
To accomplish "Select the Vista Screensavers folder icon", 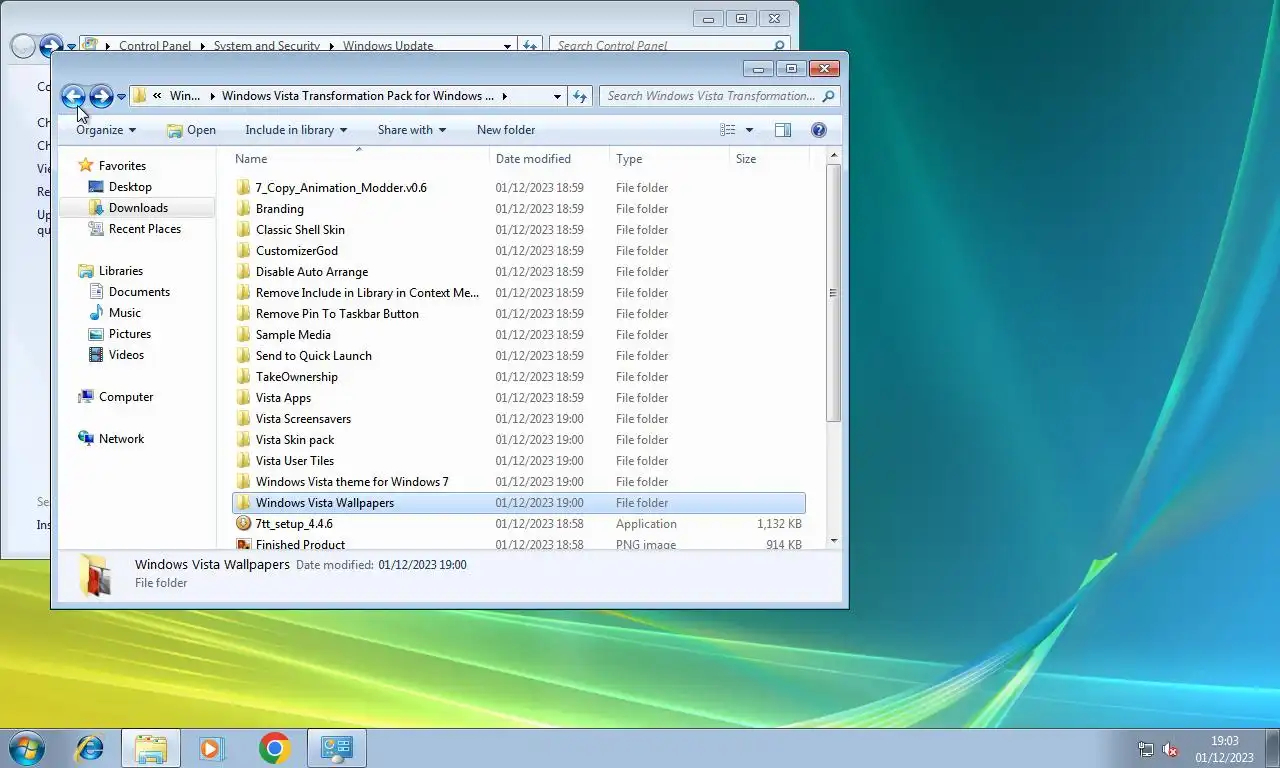I will point(243,419).
